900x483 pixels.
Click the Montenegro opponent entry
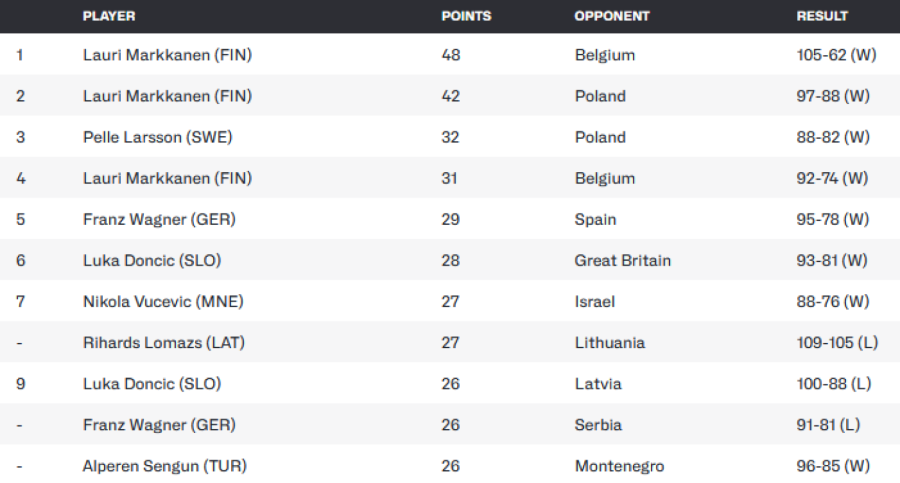619,466
